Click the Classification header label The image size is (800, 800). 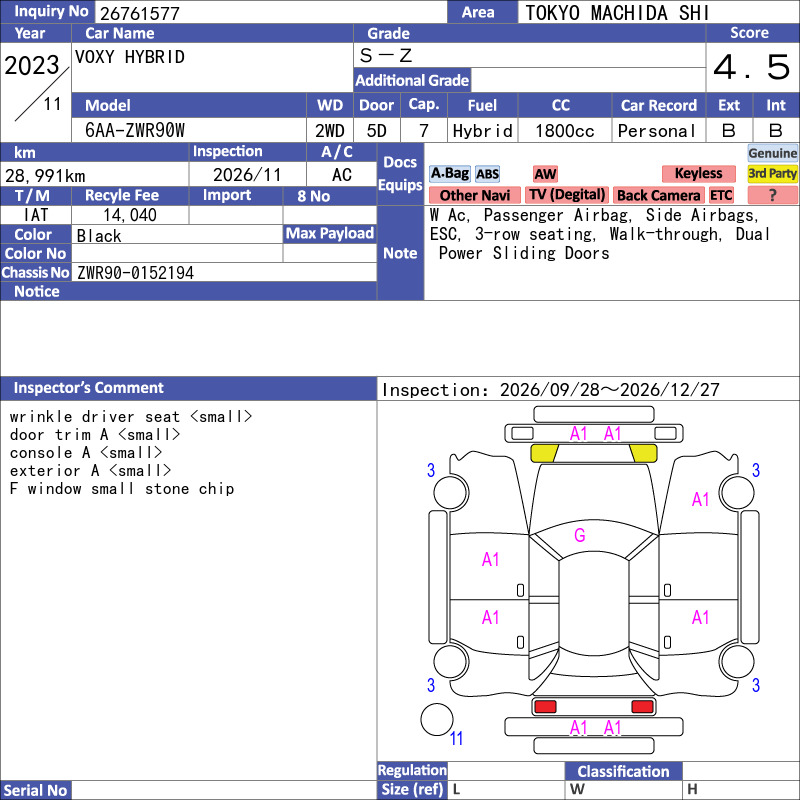(623, 771)
